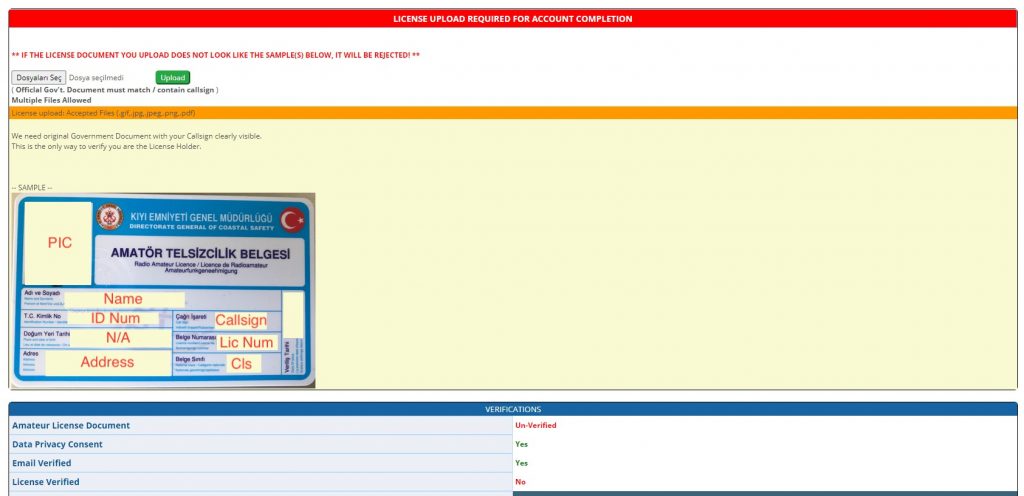
Task: Select the PIC placeholder on sample license
Action: pyautogui.click(x=59, y=243)
